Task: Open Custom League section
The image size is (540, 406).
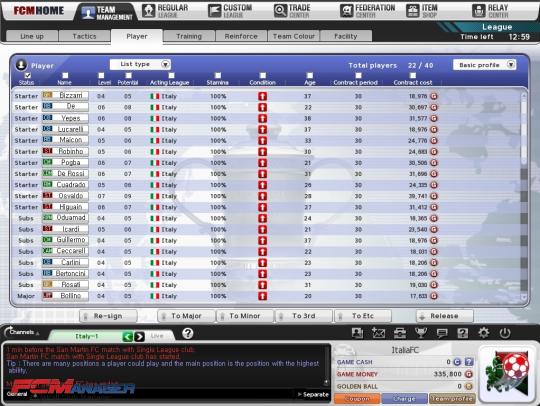Action: click(x=230, y=11)
